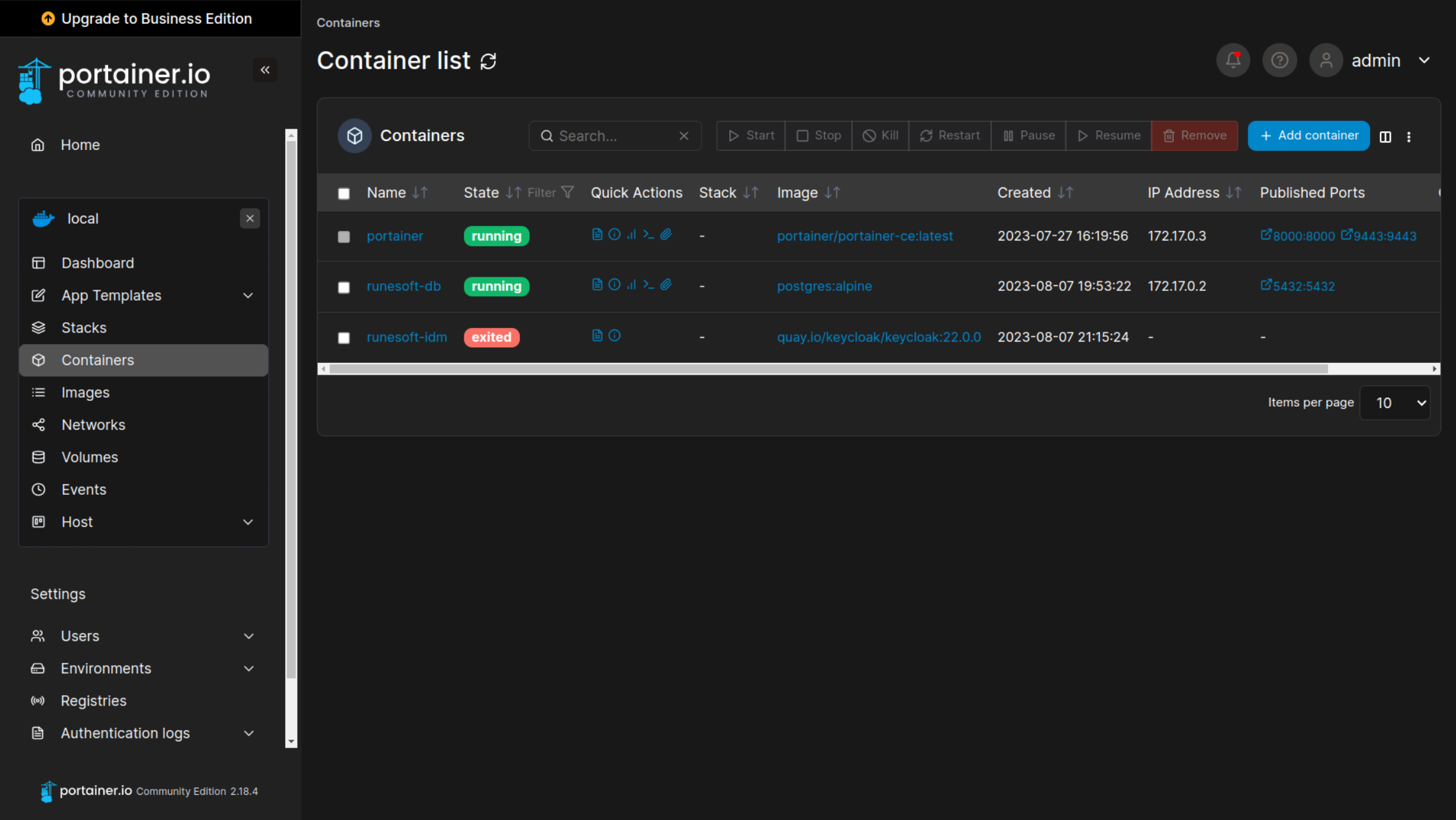Open the items per page dropdown
Viewport: 1456px width, 820px height.
[x=1395, y=403]
